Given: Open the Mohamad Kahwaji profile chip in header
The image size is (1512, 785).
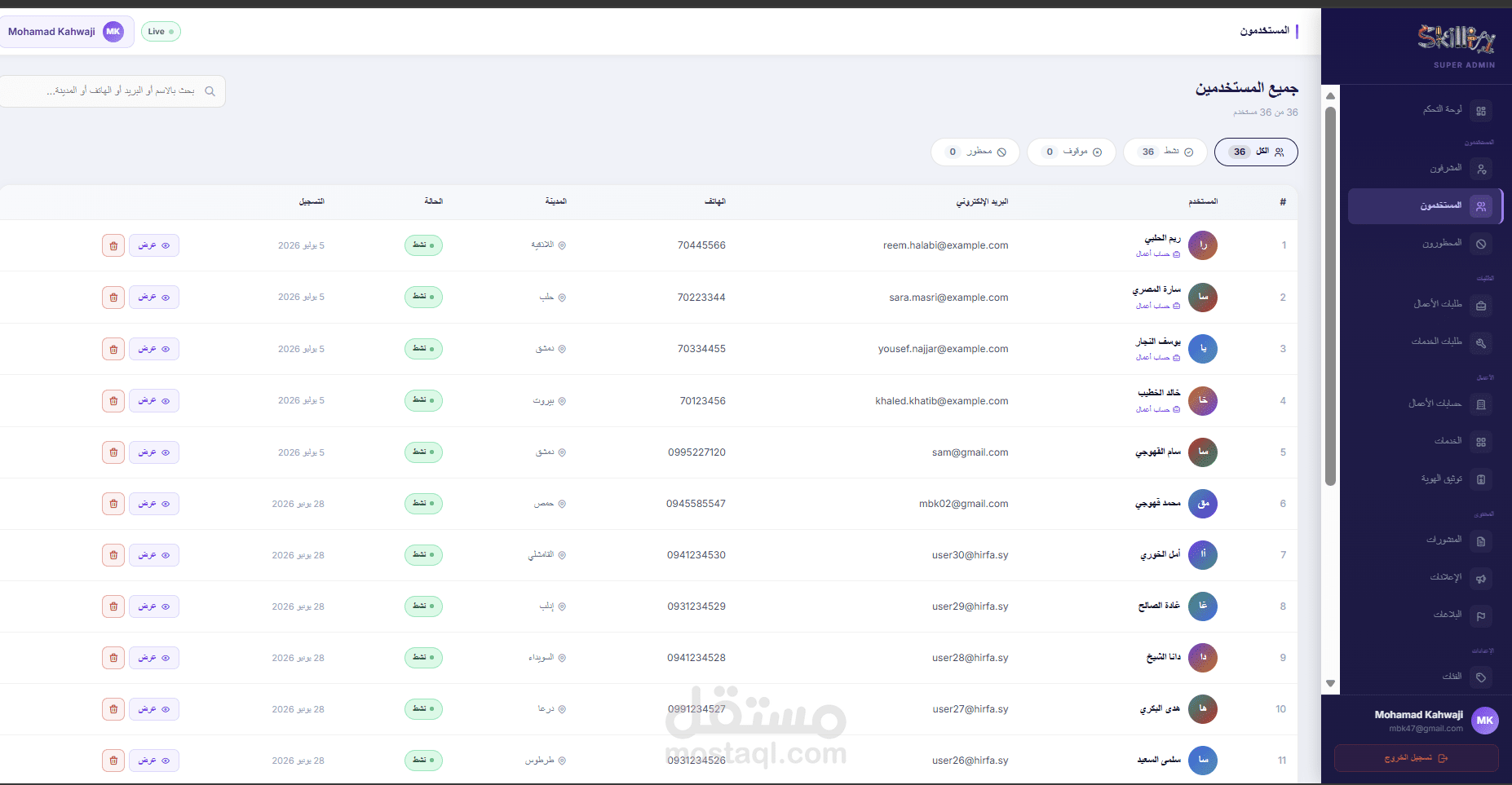Looking at the screenshot, I should [x=65, y=32].
